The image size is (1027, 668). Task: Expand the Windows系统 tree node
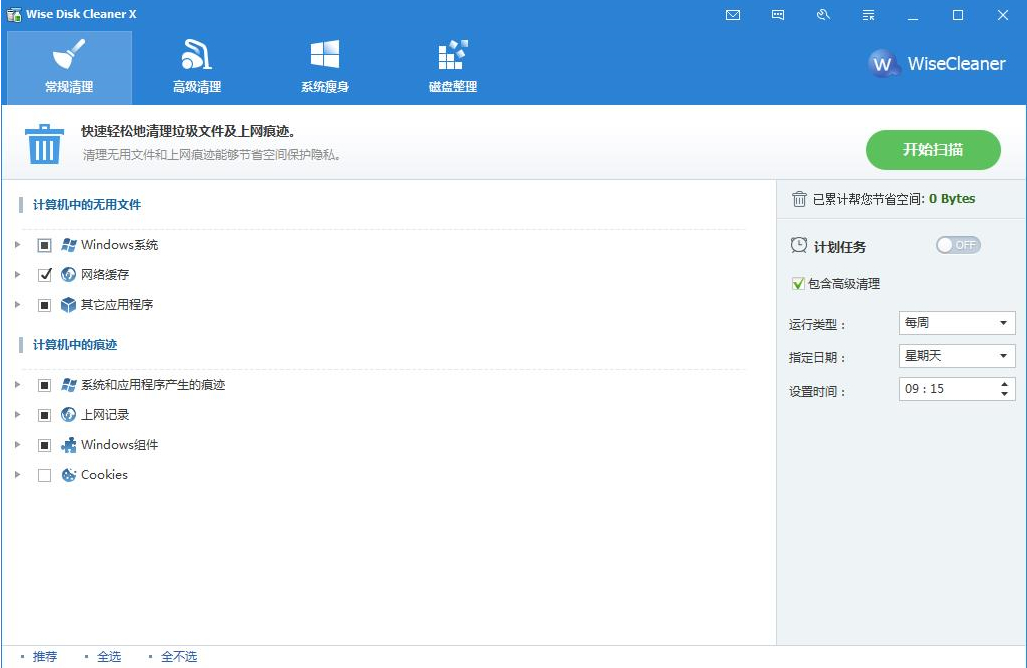18,245
